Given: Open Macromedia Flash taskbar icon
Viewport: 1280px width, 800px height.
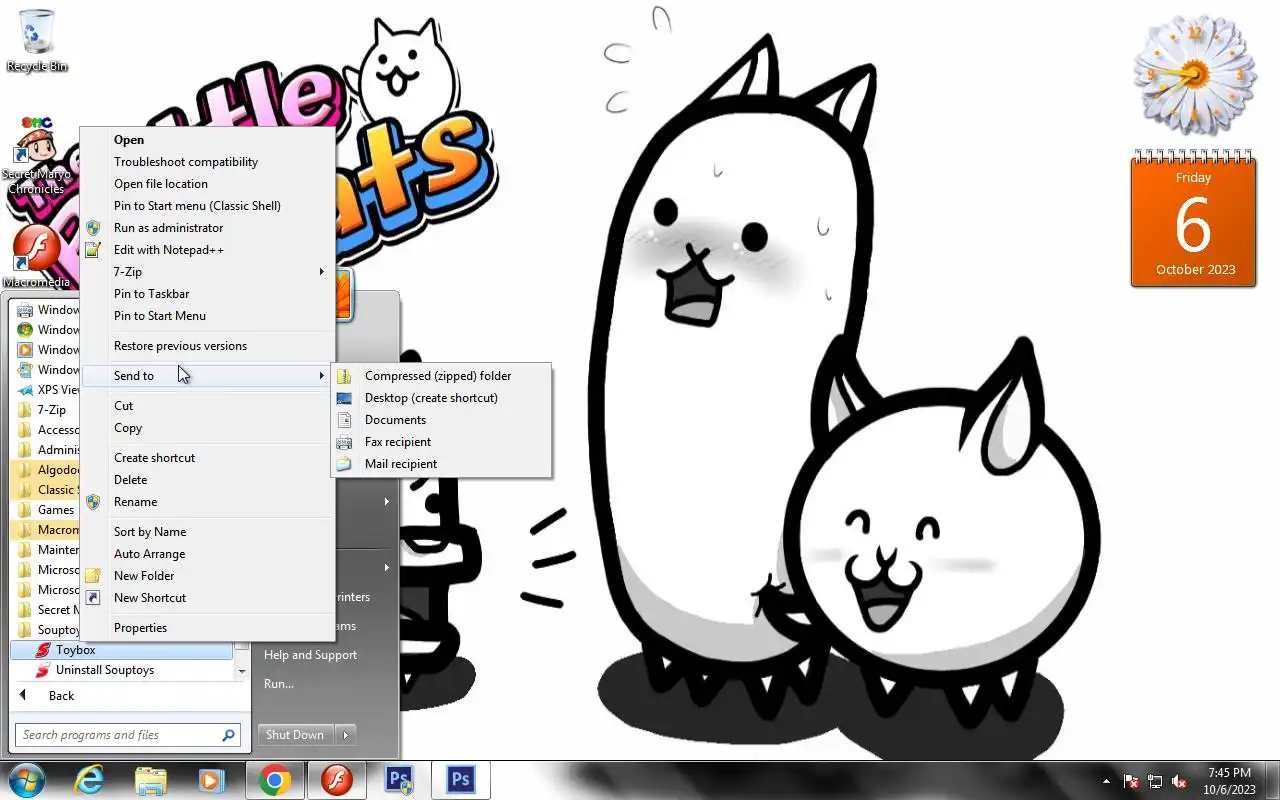Looking at the screenshot, I should point(337,780).
